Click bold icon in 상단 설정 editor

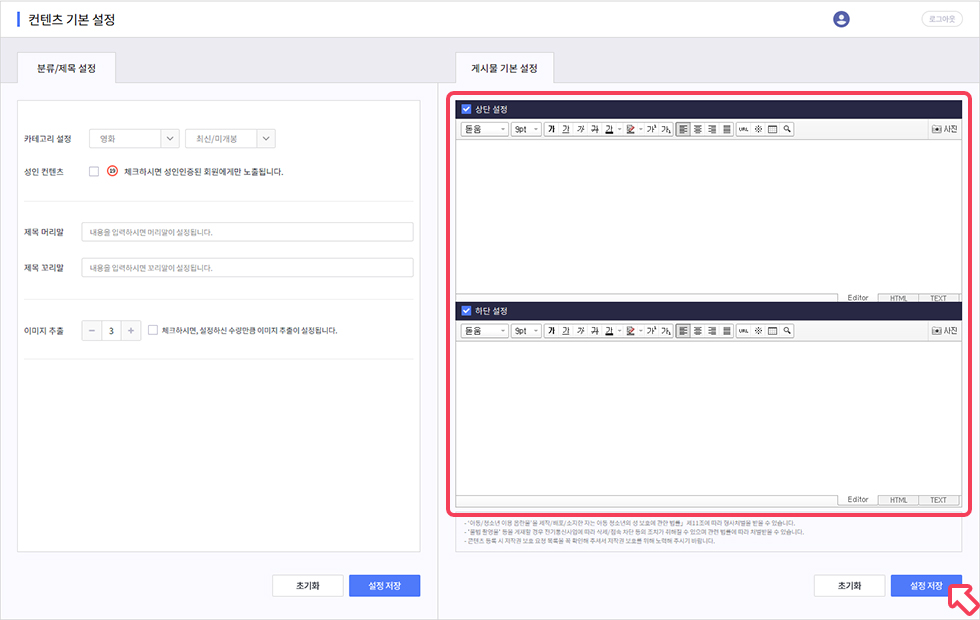point(551,129)
